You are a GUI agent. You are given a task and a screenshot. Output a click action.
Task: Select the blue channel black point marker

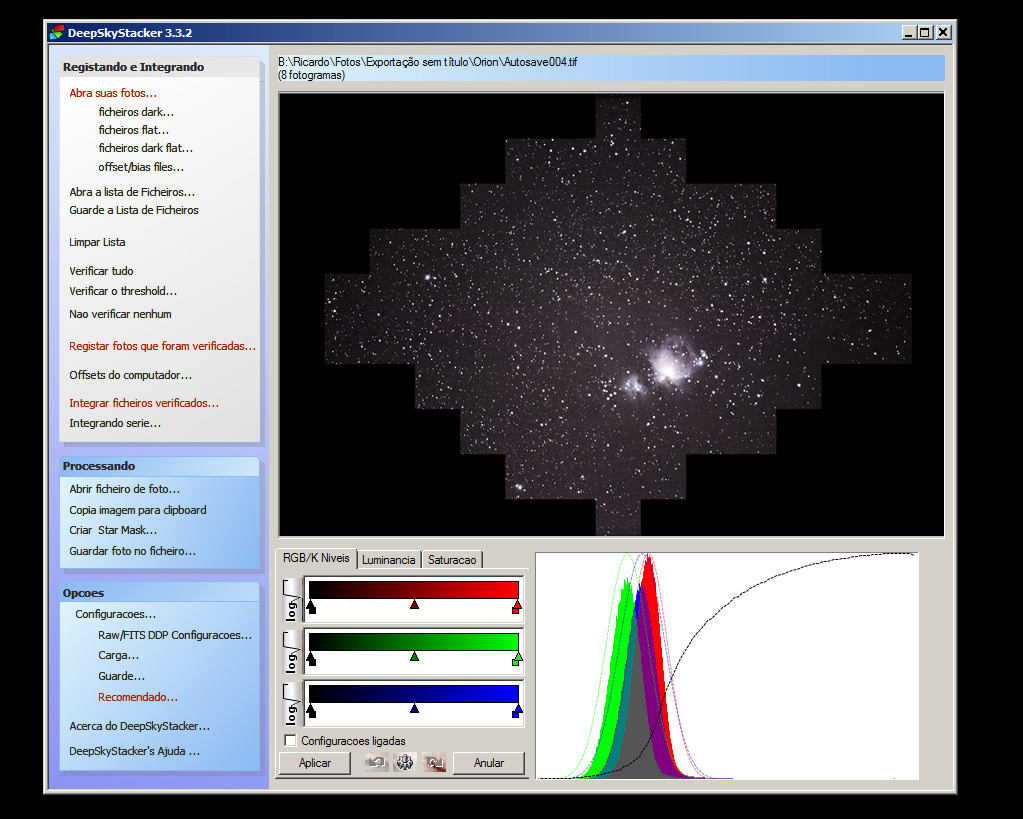311,711
